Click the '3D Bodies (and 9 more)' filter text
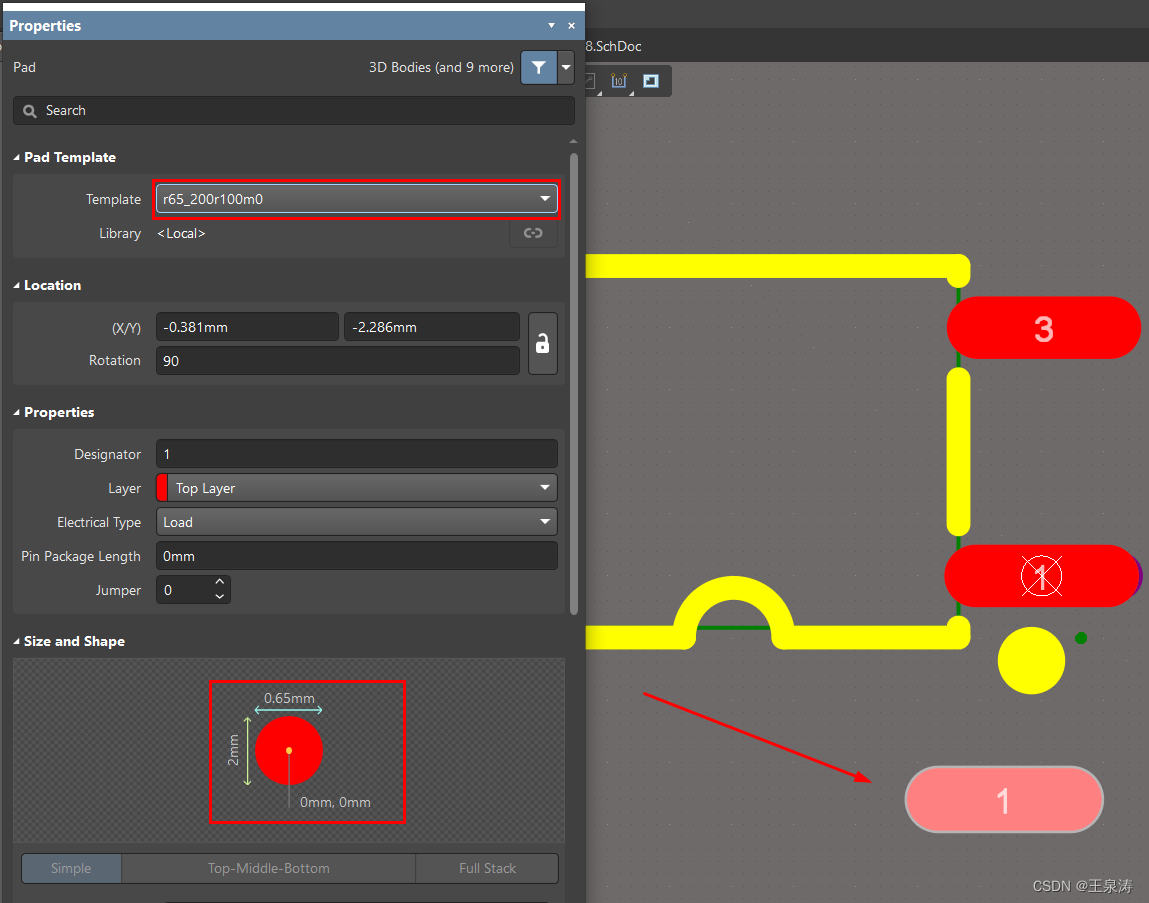 pos(441,67)
